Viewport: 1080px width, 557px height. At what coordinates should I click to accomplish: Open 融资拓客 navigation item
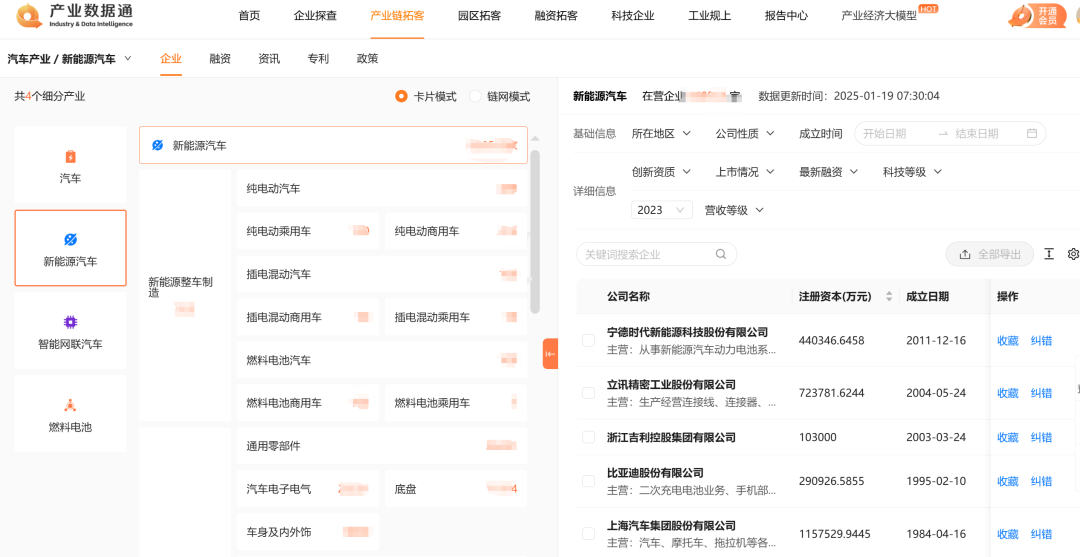click(556, 16)
